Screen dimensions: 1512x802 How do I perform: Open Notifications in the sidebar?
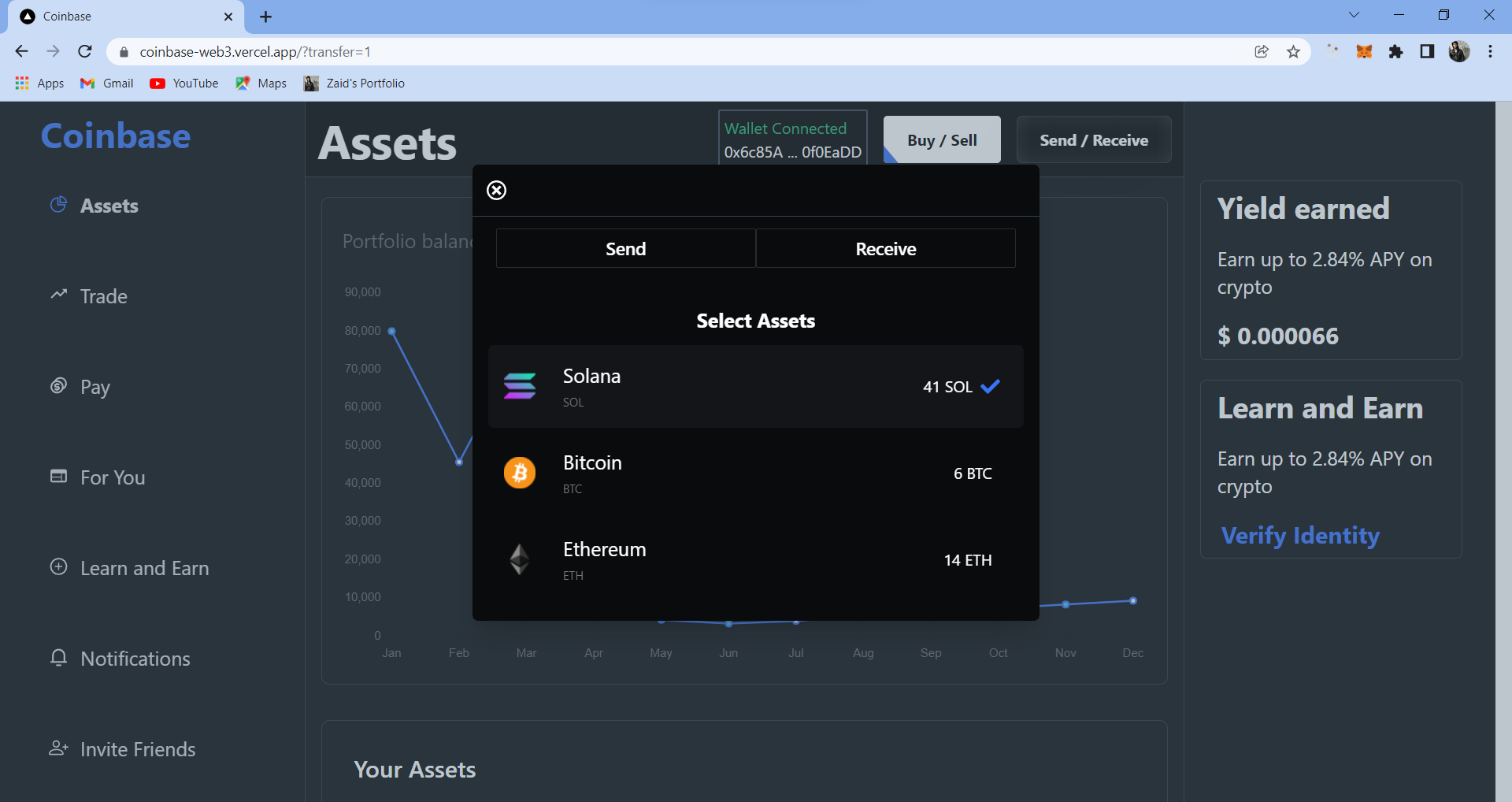pos(135,659)
